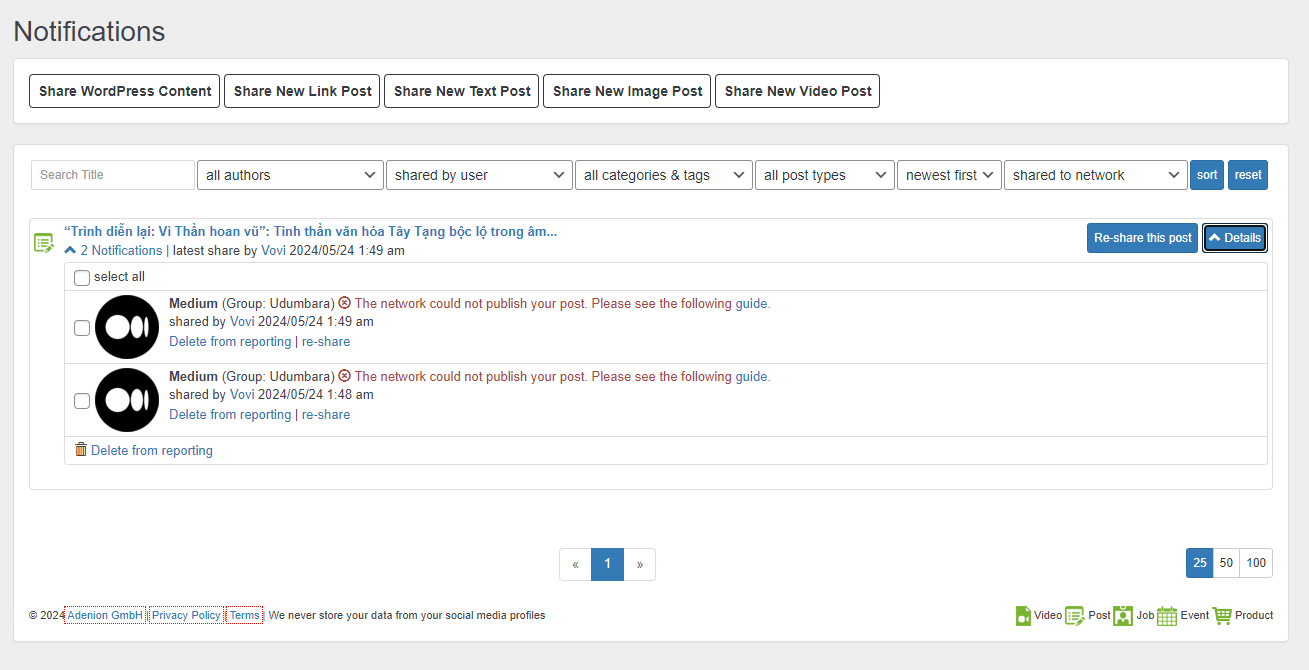
Task: Open Share New Video Post
Action: (x=797, y=91)
